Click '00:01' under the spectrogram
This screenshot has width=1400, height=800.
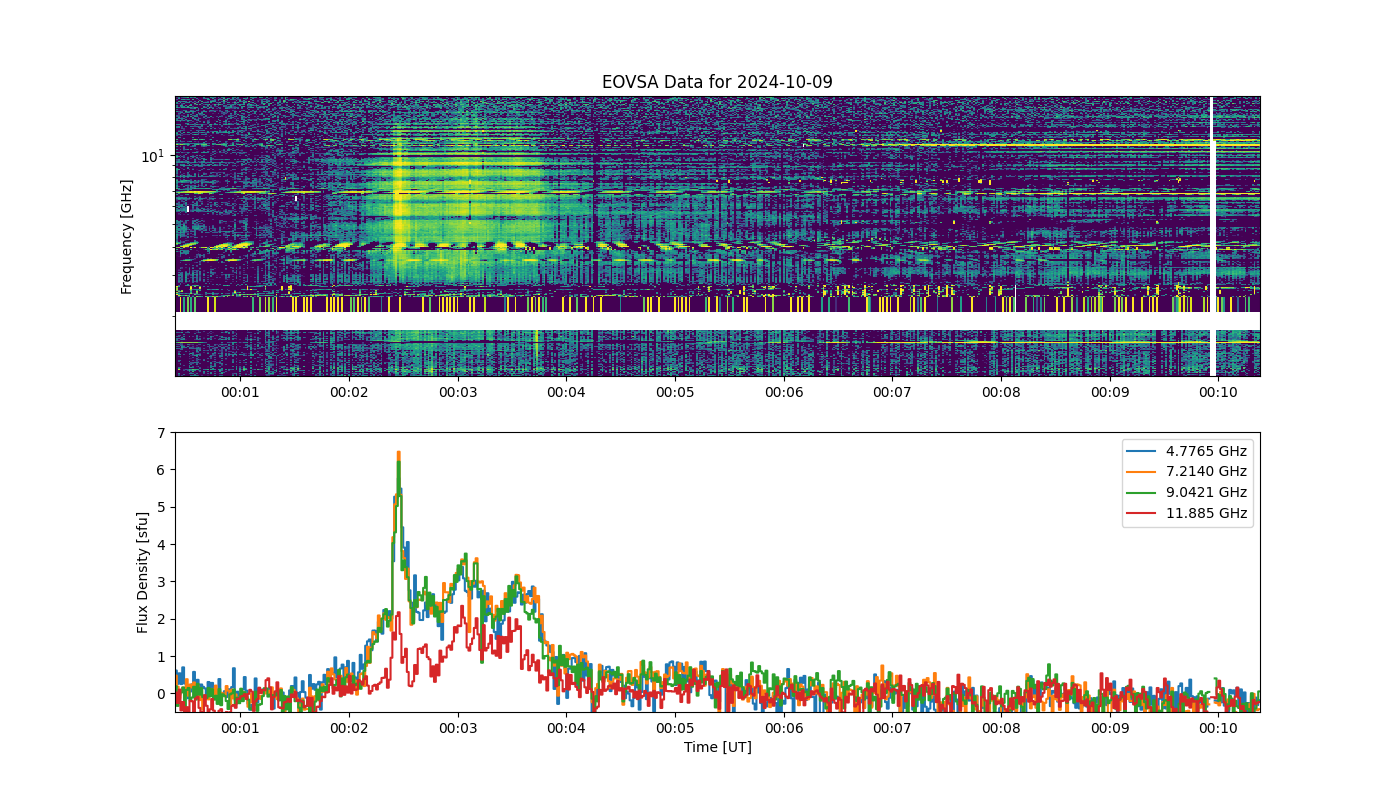click(x=240, y=392)
